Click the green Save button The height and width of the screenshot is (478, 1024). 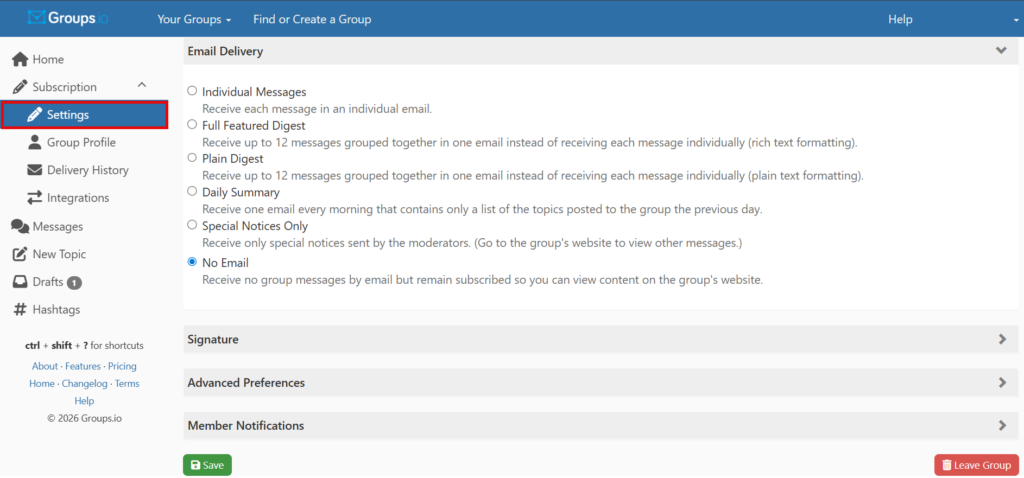click(x=207, y=465)
